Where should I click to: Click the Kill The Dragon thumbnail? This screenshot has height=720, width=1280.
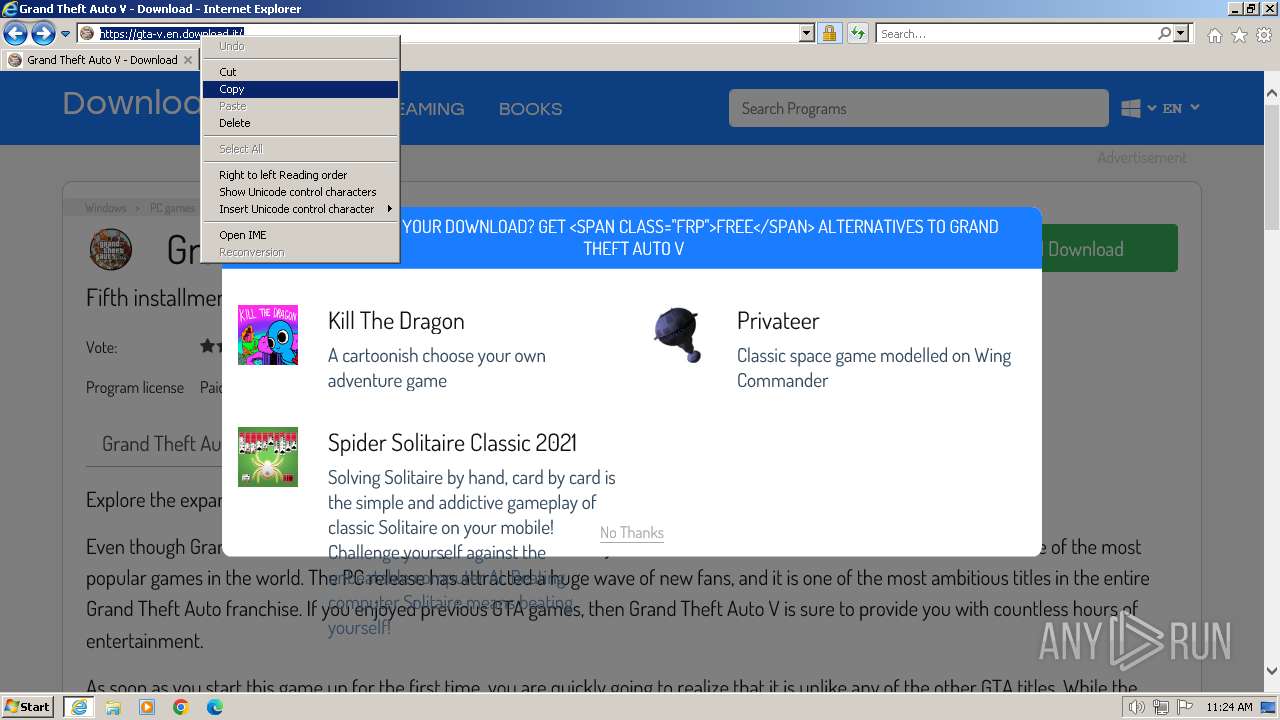[x=268, y=335]
